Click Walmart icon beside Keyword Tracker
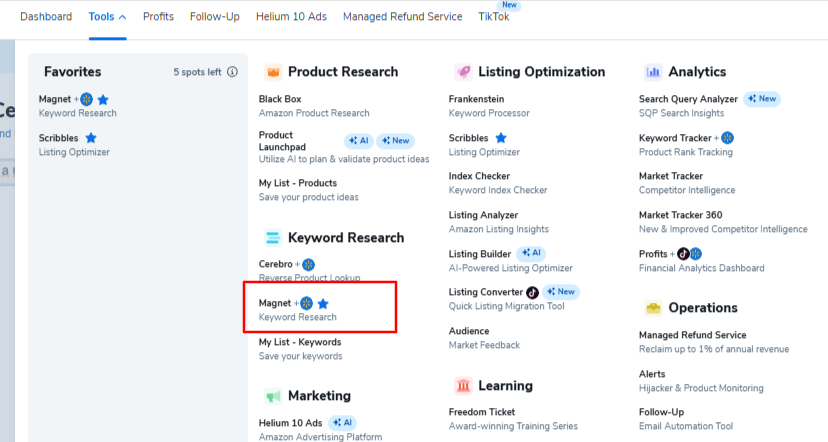828x442 pixels. [x=727, y=138]
